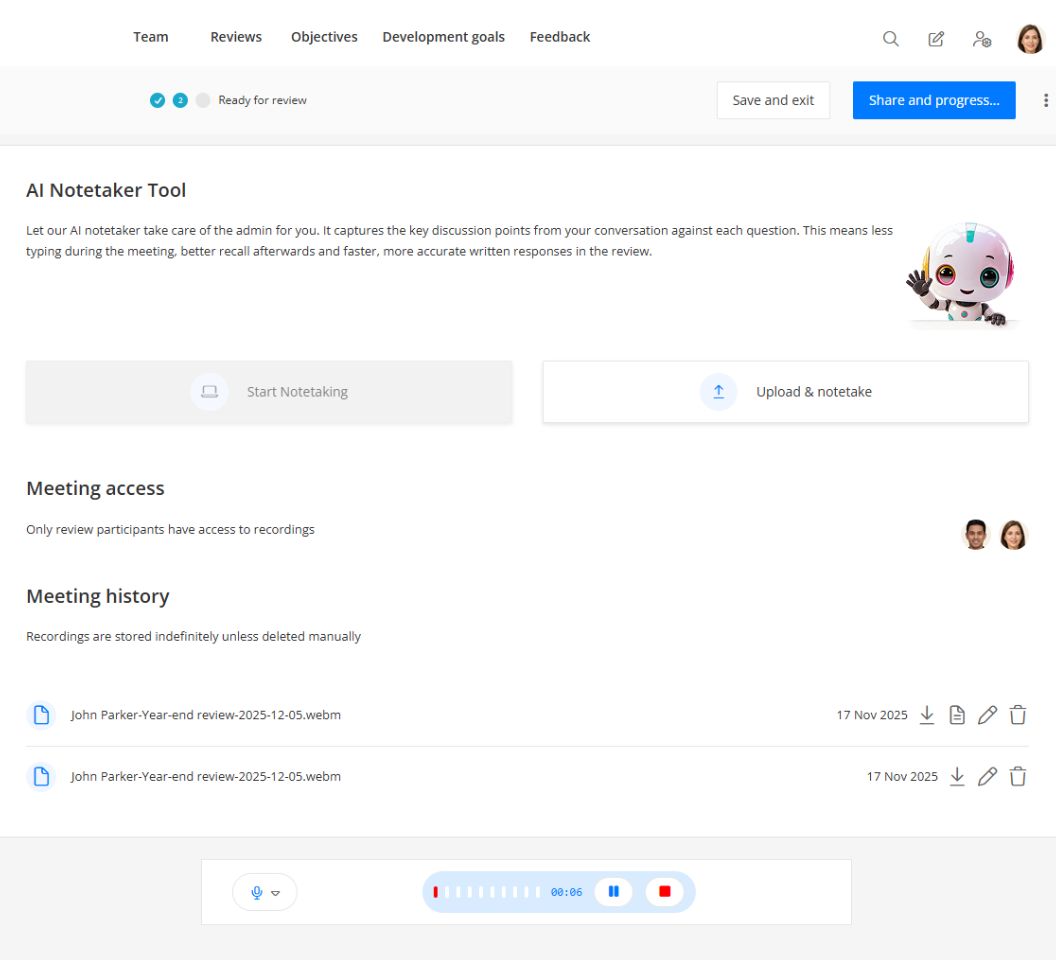Click the 00:06 recording timer

click(x=566, y=892)
